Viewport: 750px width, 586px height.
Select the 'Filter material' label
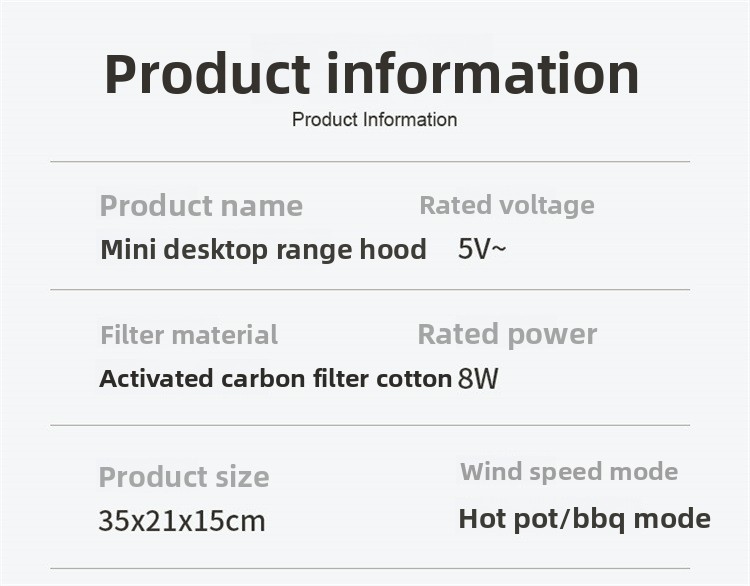pos(189,335)
